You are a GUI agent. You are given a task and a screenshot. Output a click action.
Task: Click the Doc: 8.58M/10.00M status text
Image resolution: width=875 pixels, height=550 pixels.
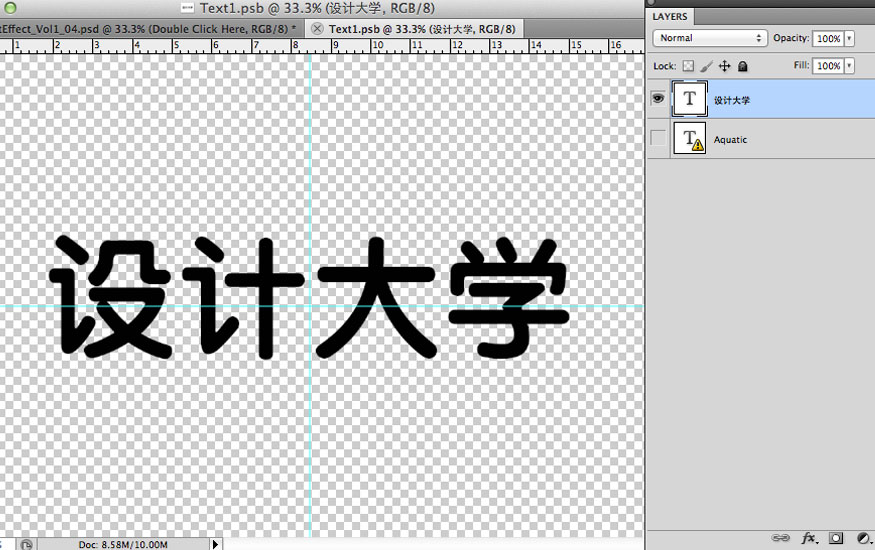(x=123, y=544)
